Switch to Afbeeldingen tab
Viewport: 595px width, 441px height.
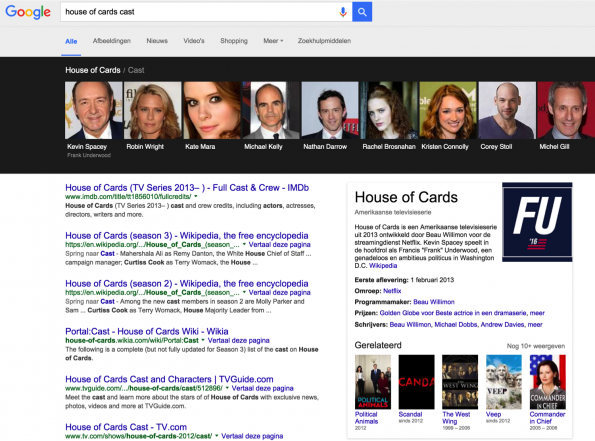click(112, 41)
